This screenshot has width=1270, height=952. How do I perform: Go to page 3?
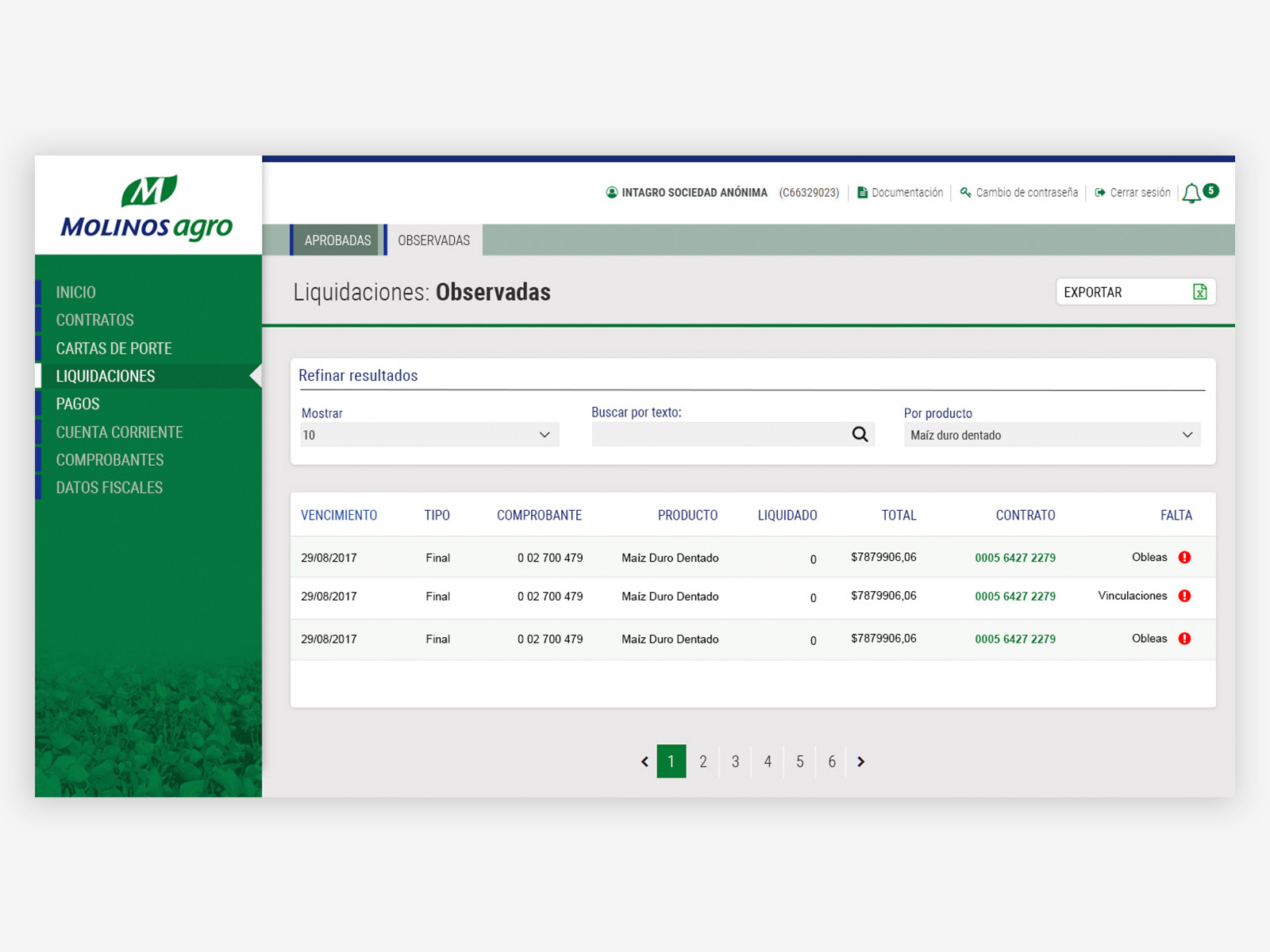tap(736, 762)
